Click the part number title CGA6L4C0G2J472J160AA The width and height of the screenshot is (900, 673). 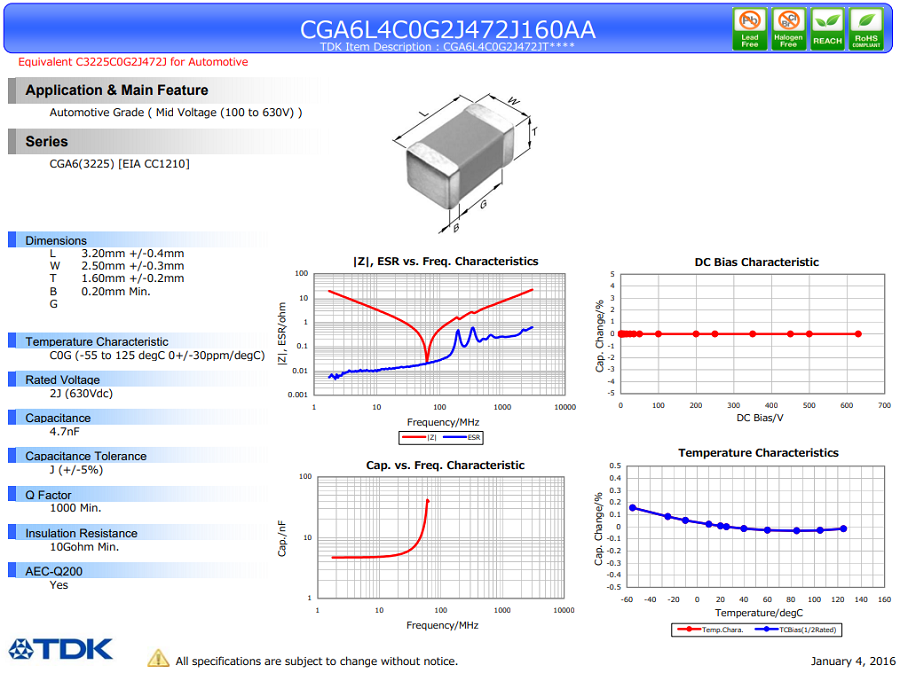(448, 29)
